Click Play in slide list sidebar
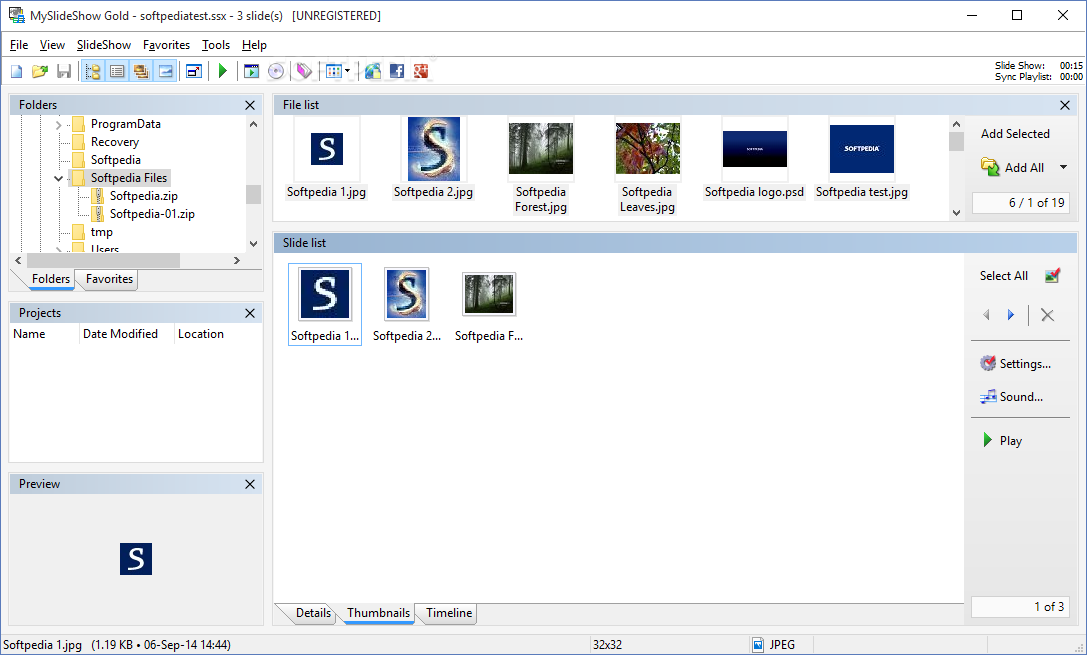This screenshot has height=655, width=1087. (1002, 441)
